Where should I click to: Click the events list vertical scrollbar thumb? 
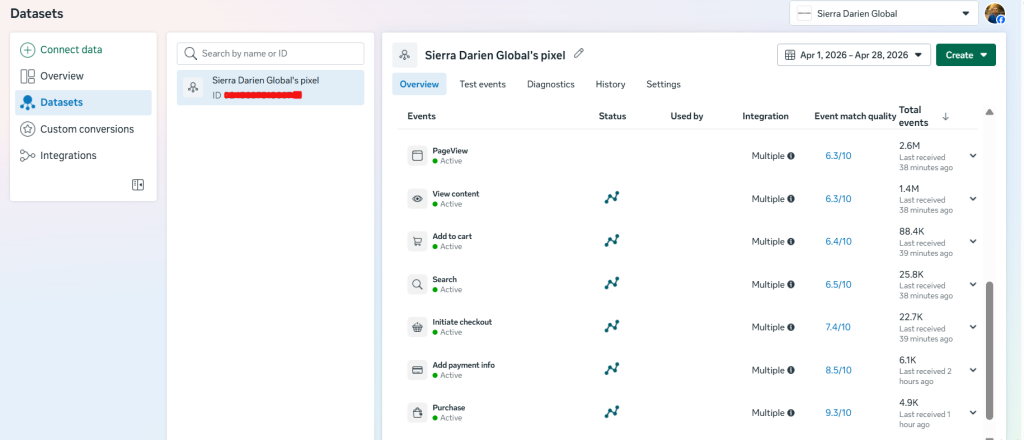(x=989, y=351)
